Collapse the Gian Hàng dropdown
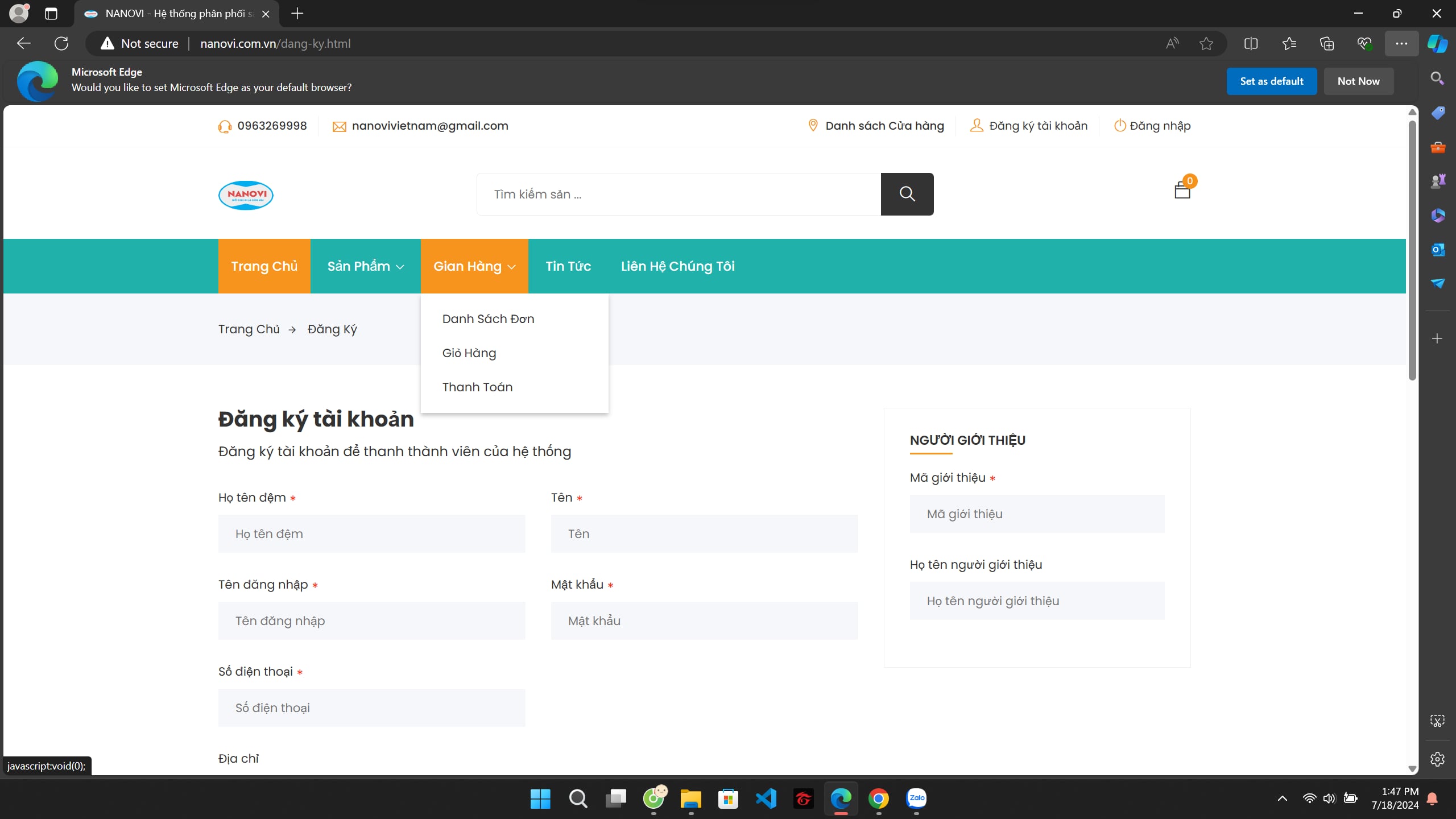The image size is (1456, 819). pyautogui.click(x=474, y=266)
